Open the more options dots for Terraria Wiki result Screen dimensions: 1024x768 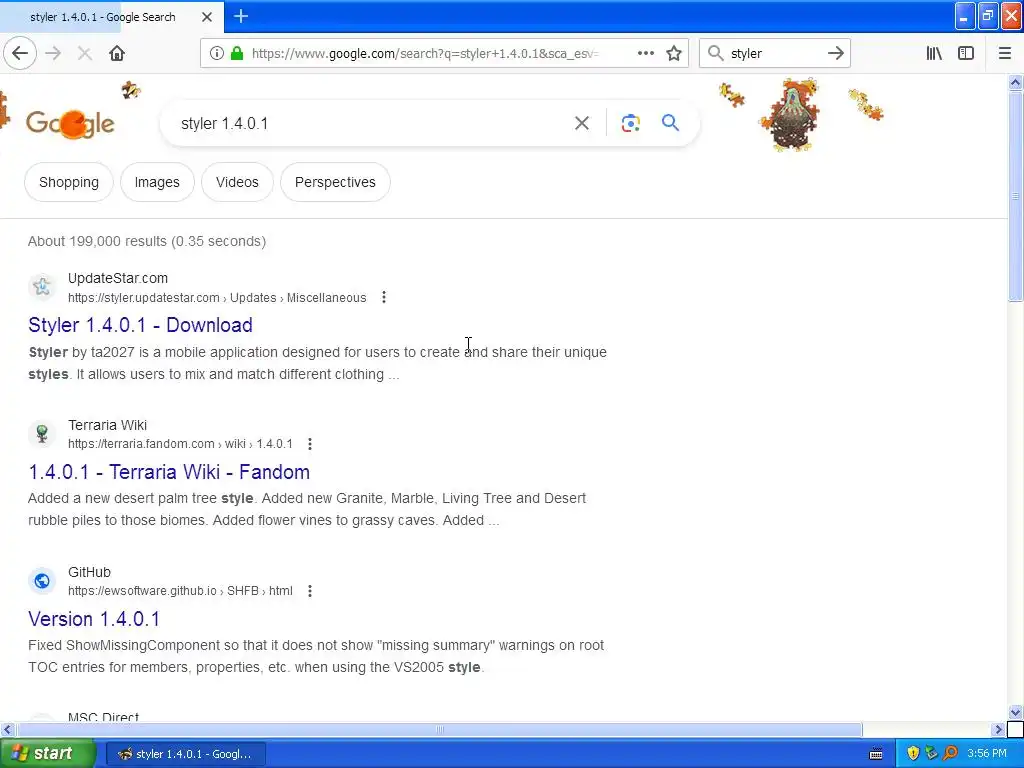pyautogui.click(x=310, y=444)
